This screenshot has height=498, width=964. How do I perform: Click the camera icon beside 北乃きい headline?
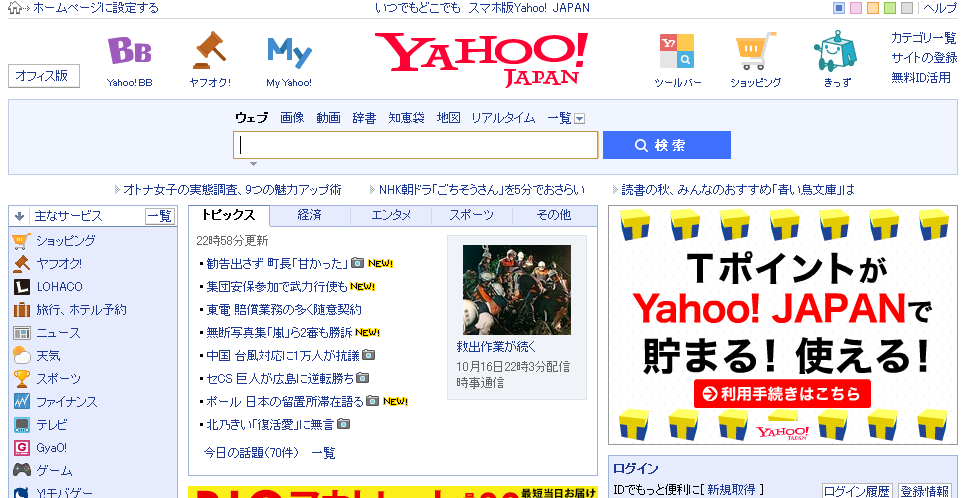click(x=344, y=424)
